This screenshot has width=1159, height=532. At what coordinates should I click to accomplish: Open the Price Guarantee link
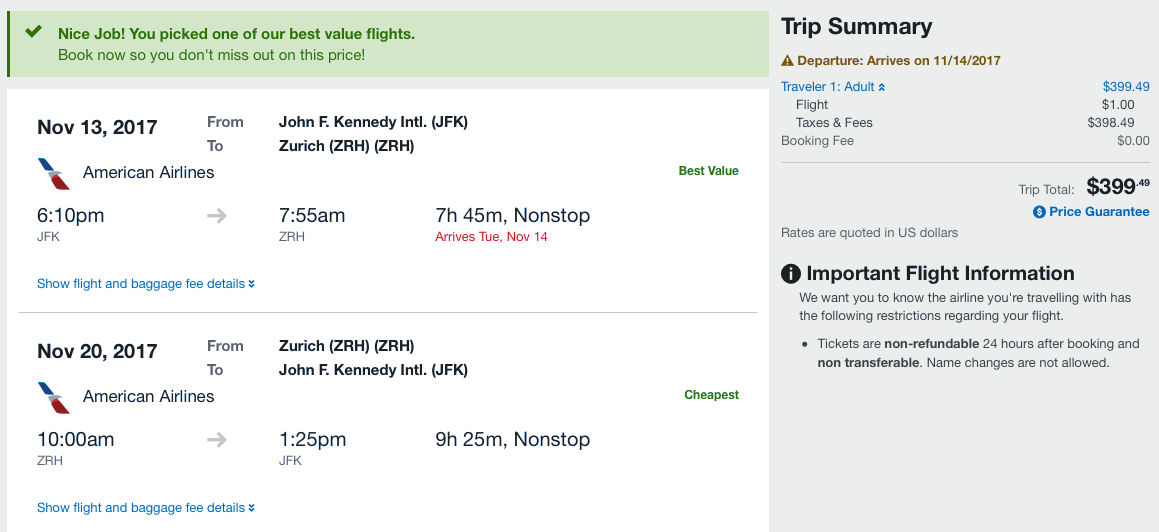click(x=1098, y=212)
